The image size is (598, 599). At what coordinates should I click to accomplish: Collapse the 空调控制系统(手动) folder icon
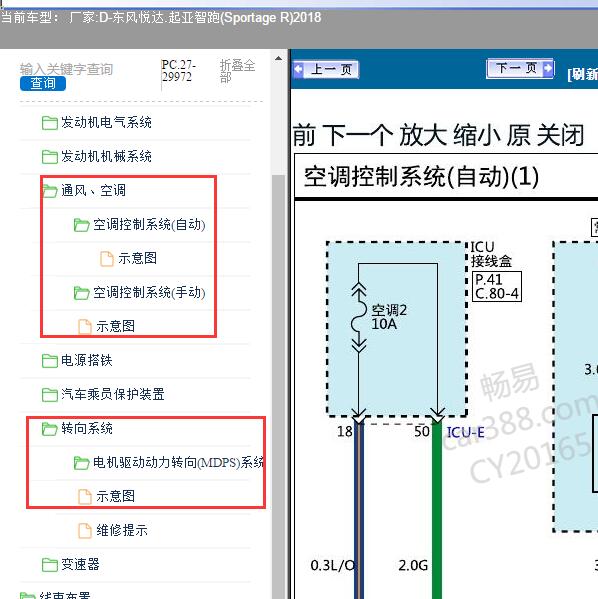pyautogui.click(x=81, y=293)
